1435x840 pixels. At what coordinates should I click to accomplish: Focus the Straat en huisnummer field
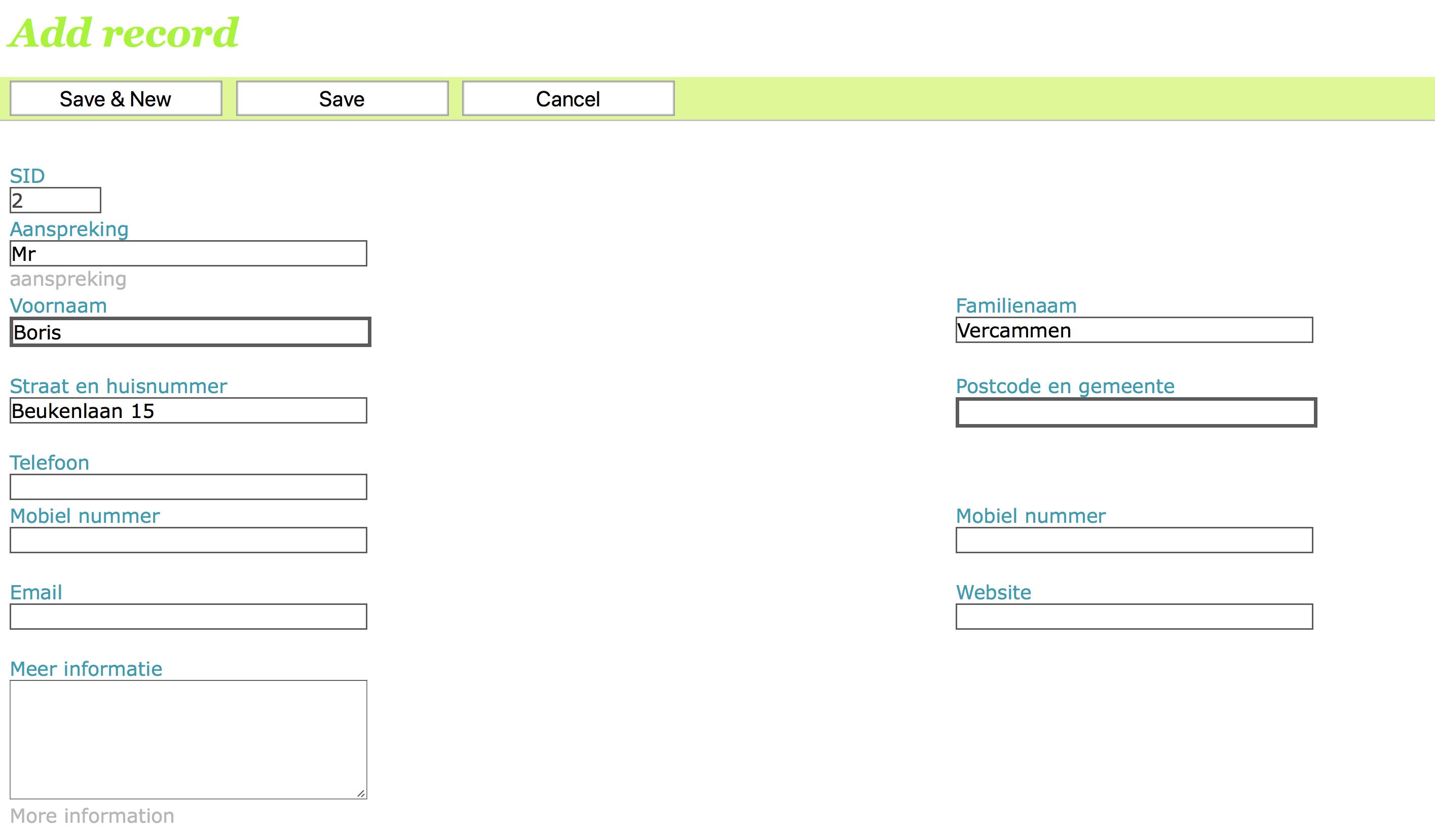point(188,410)
